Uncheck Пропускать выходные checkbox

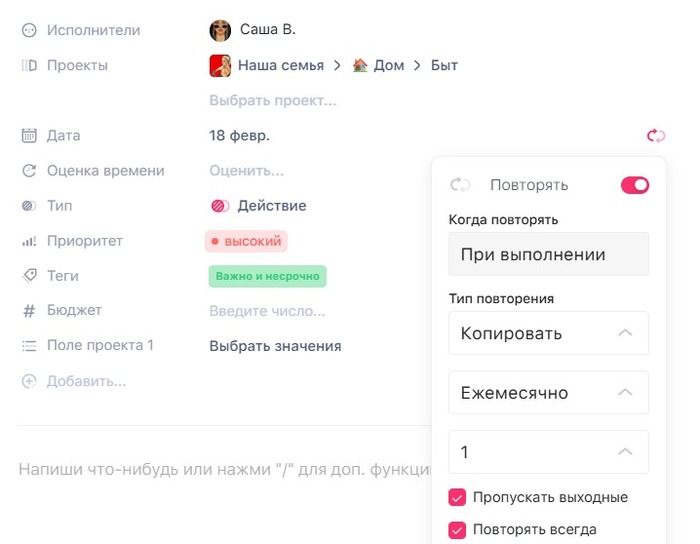458,497
